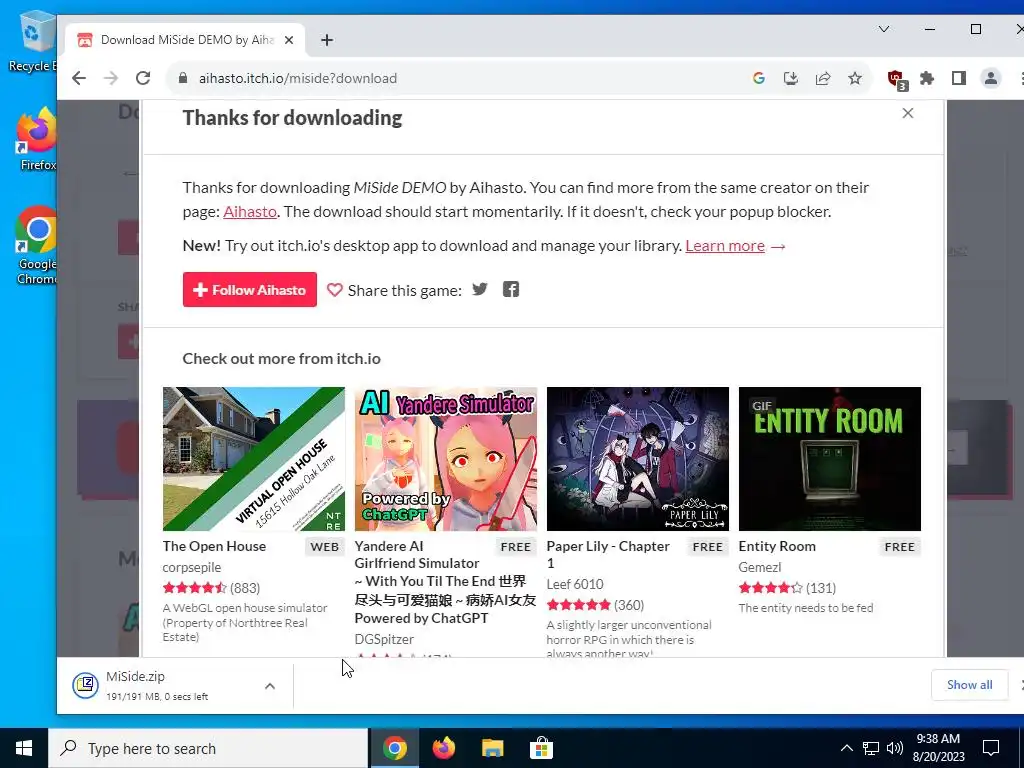Image resolution: width=1024 pixels, height=768 pixels.
Task: Open the Entity Room GIF thumbnail
Action: (x=829, y=458)
